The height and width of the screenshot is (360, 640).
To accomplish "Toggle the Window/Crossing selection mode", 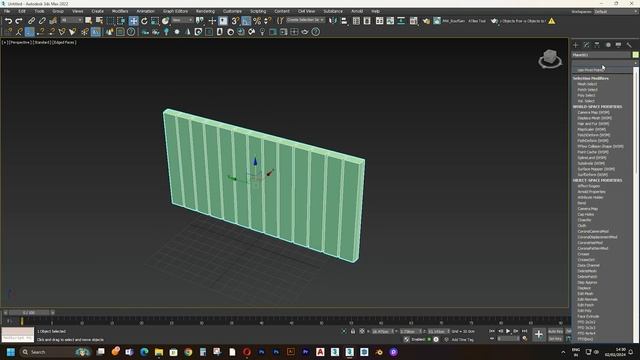I will pyautogui.click(x=121, y=21).
